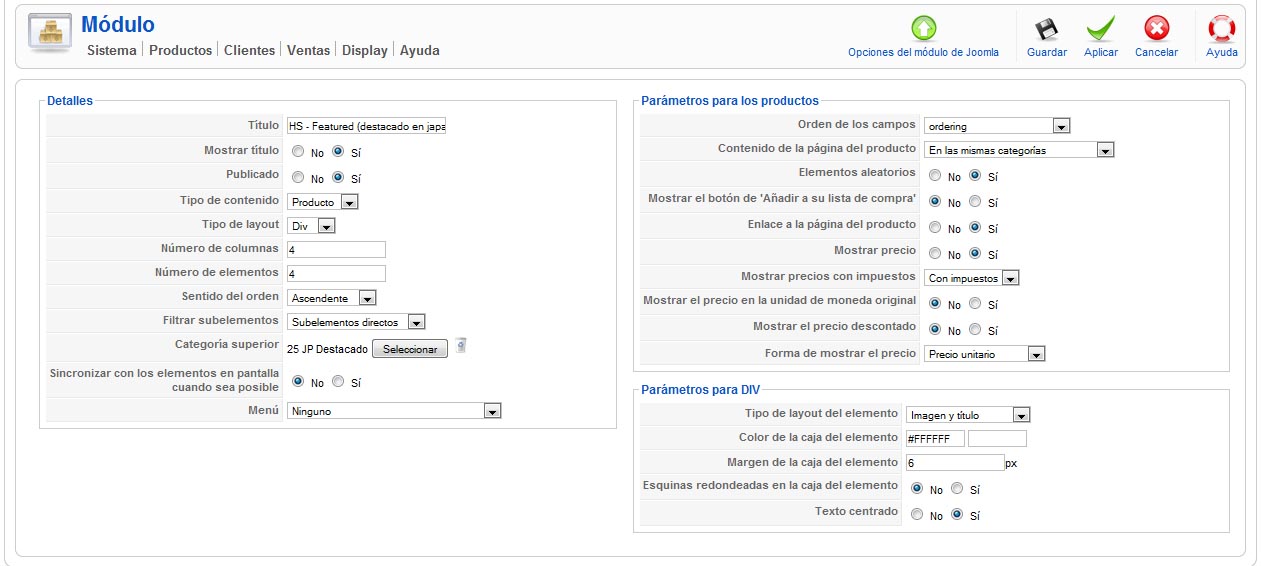Click the green Aplicar checkmark icon
Screen dimensions: 1261x566
(1101, 29)
